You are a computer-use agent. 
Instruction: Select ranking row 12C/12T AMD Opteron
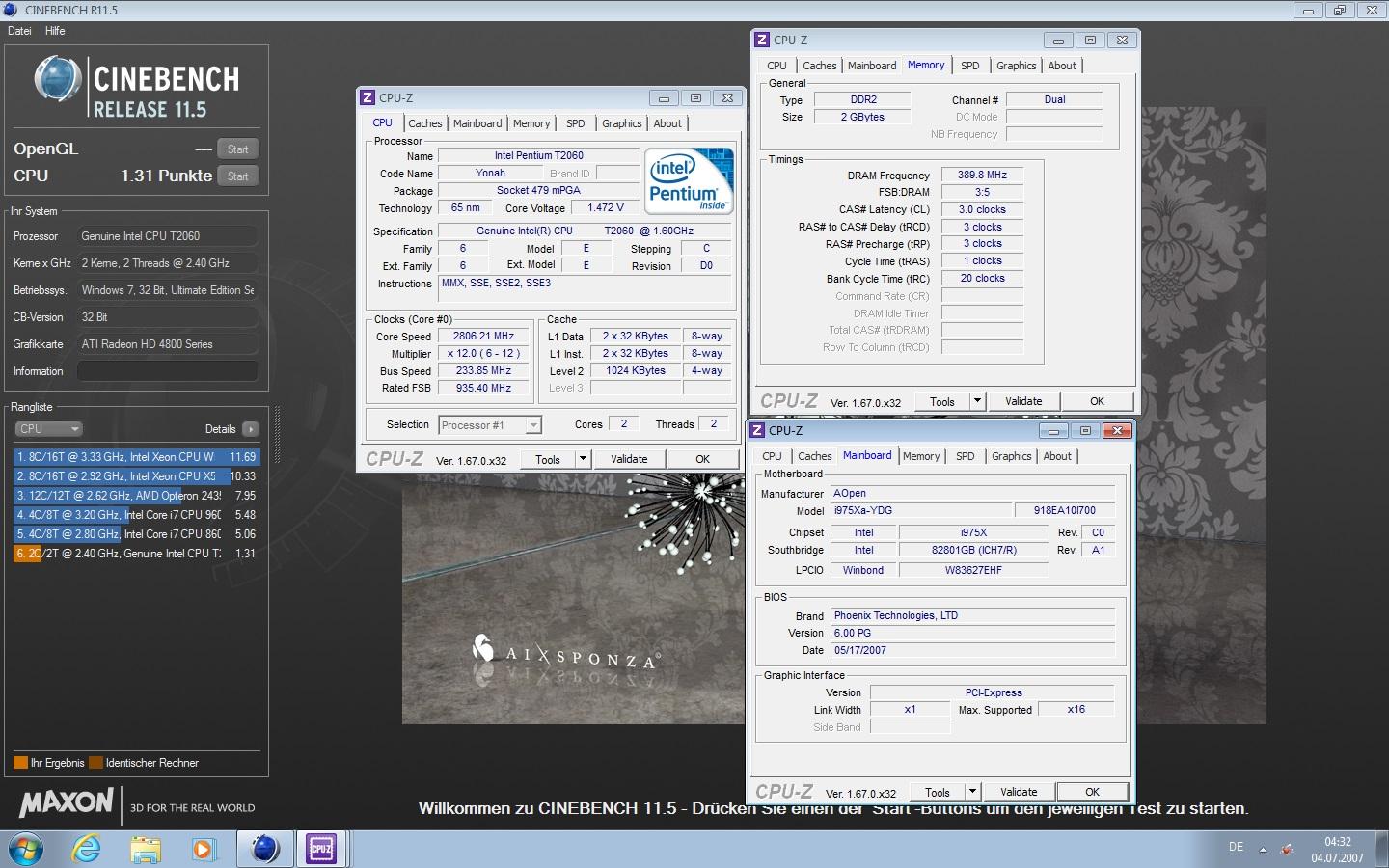(x=136, y=496)
